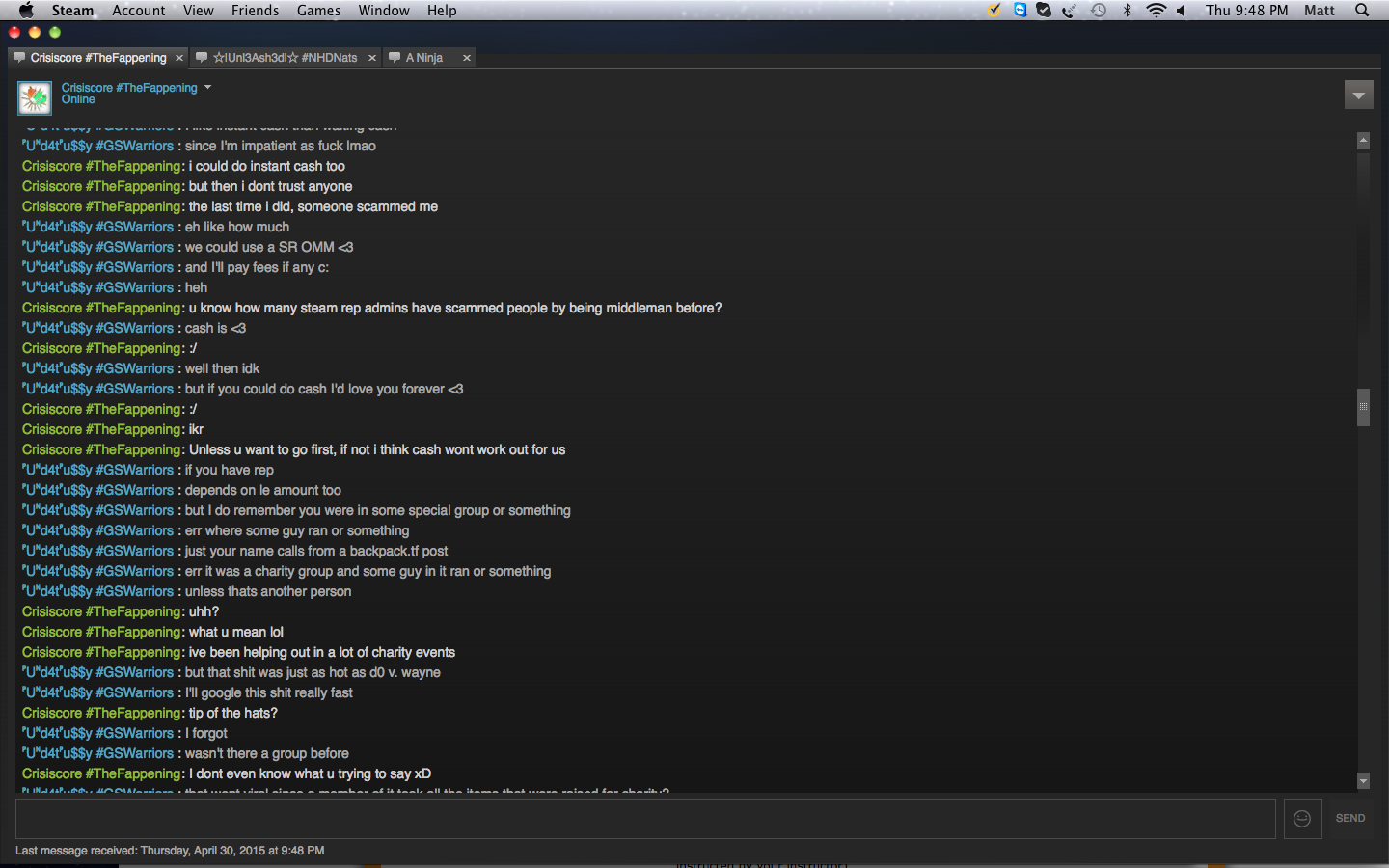Close the Crisiscore #TheFappening chat tab
The image size is (1389, 868).
click(x=179, y=58)
